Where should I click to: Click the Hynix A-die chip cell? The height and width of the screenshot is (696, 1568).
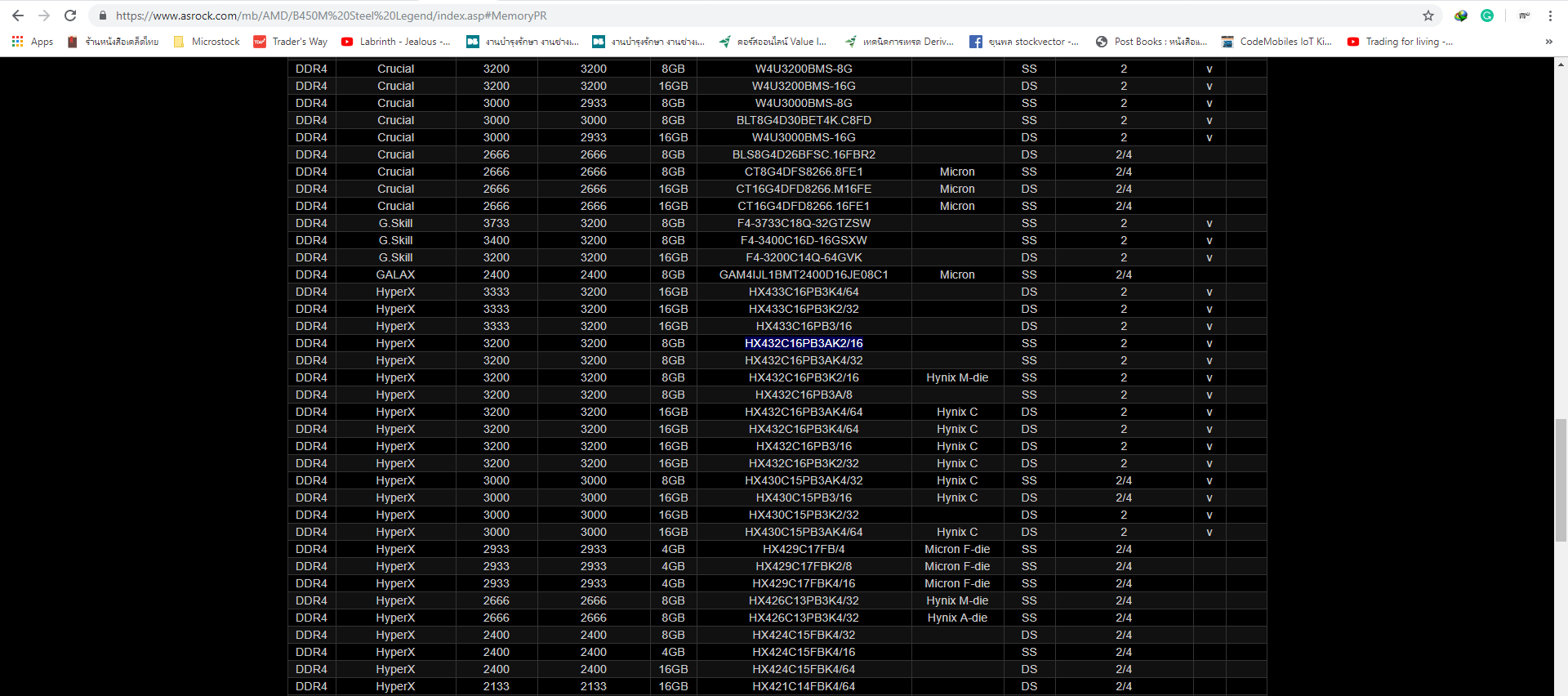[957, 618]
